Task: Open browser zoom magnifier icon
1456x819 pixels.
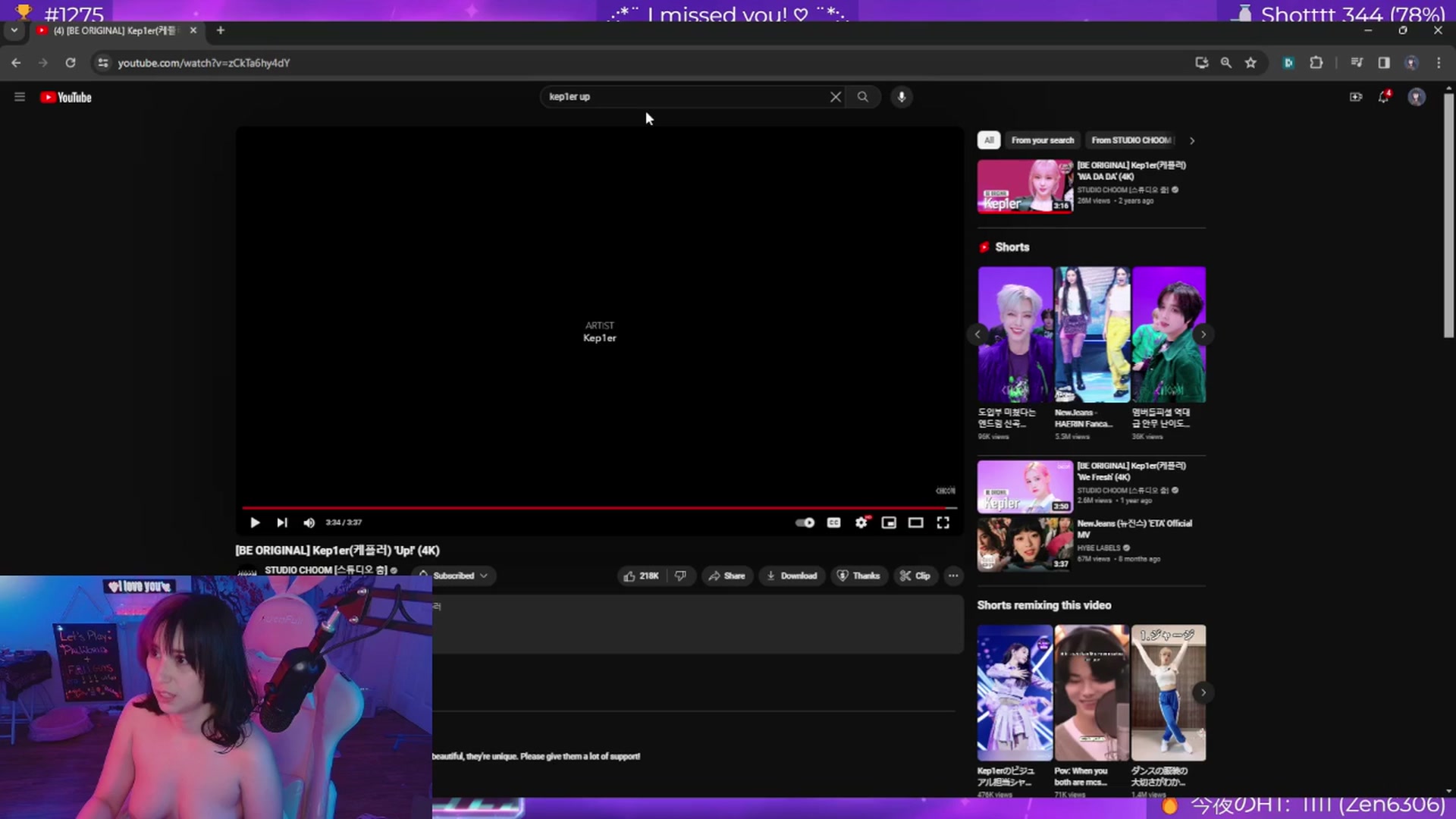Action: (1225, 63)
